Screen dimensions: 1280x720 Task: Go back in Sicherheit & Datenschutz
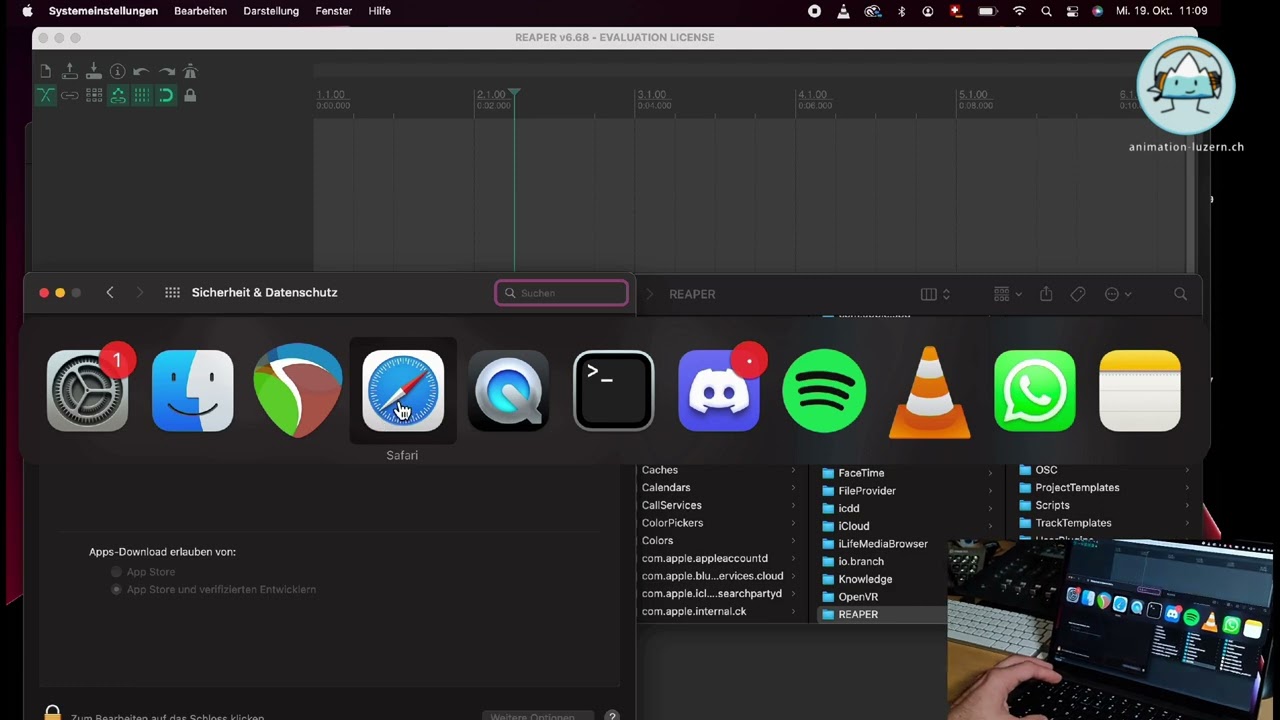110,292
